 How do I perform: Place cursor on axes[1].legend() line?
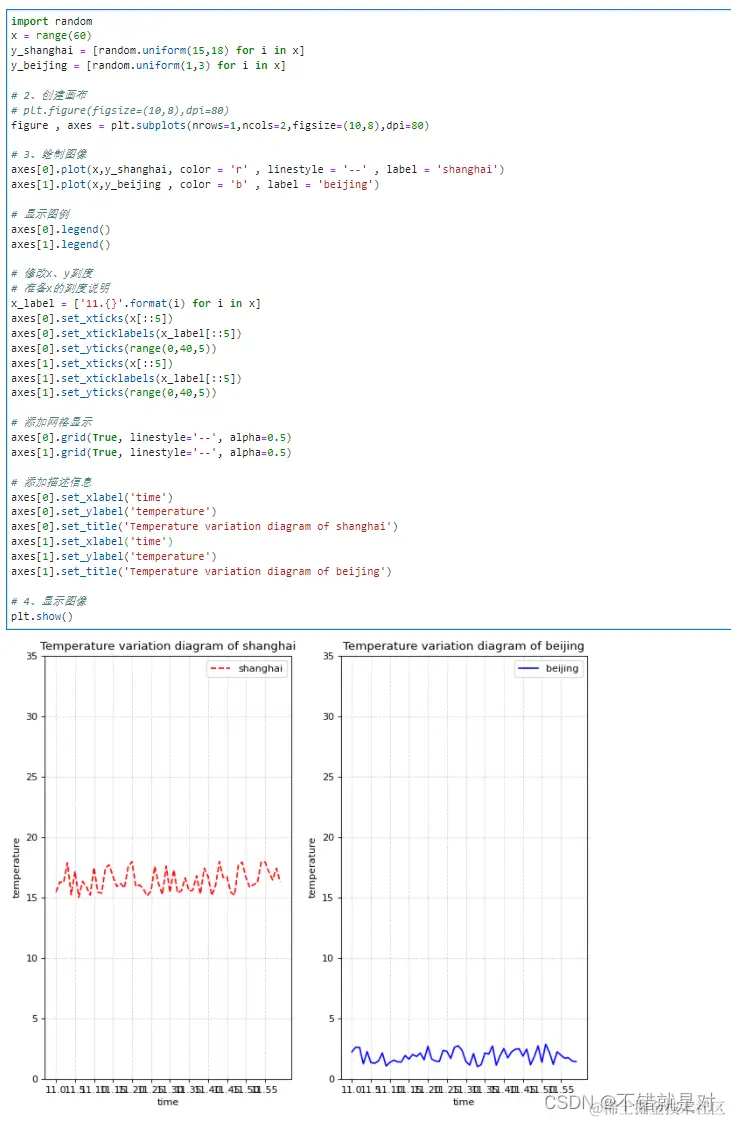click(61, 245)
